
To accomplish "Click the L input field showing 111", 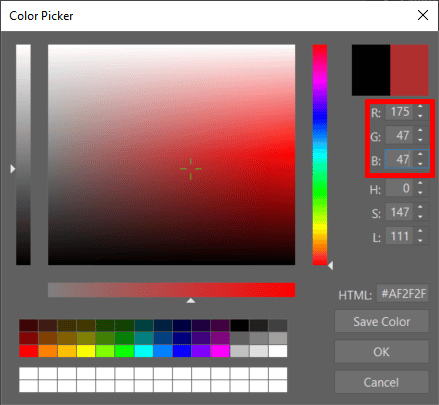I will pyautogui.click(x=399, y=236).
